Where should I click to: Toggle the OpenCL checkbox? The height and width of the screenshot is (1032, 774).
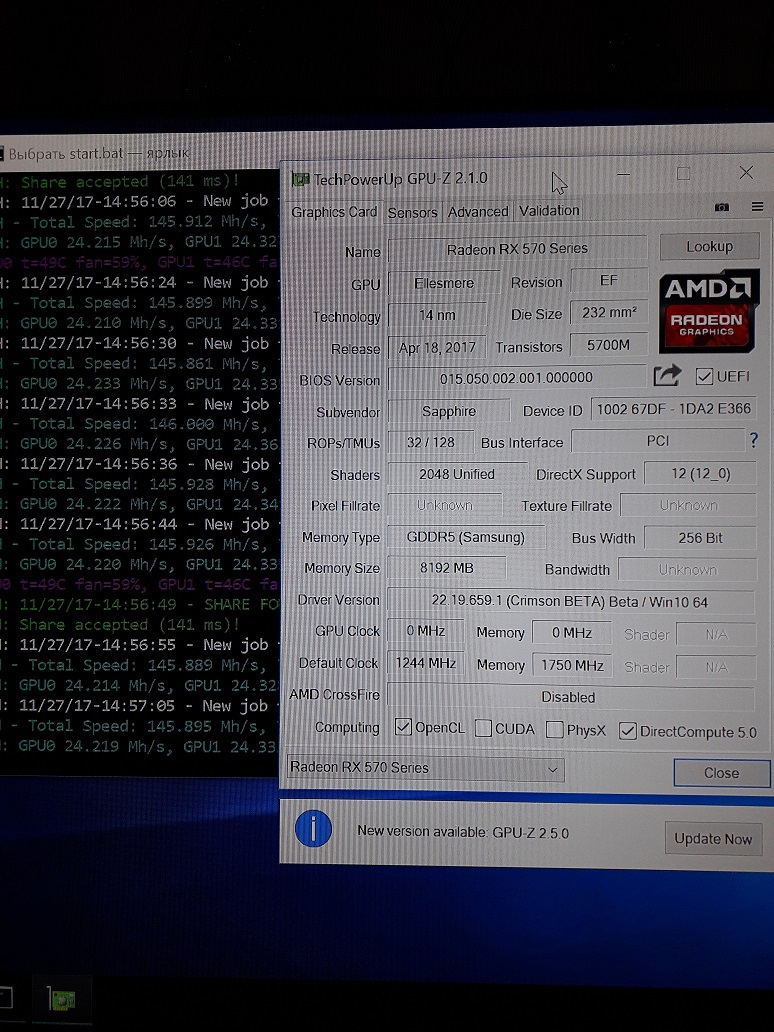pyautogui.click(x=402, y=727)
